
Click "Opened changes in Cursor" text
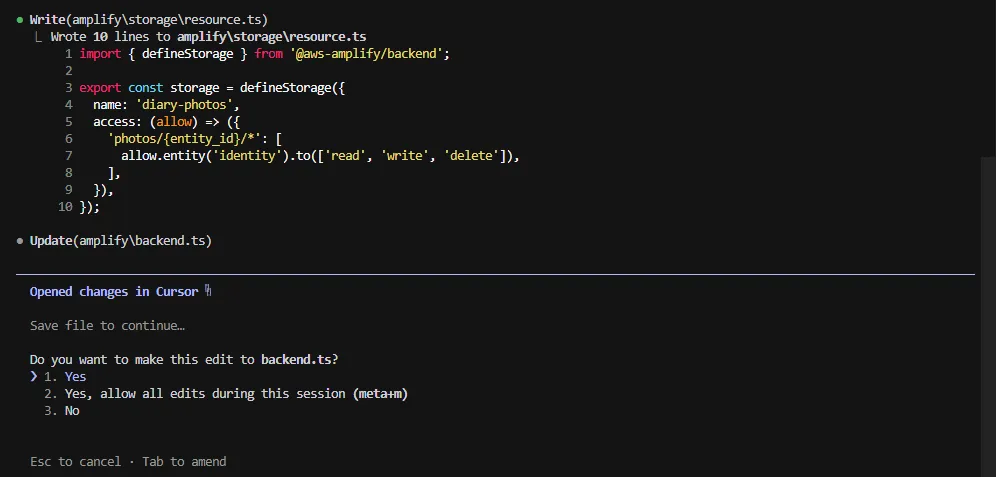[113, 292]
